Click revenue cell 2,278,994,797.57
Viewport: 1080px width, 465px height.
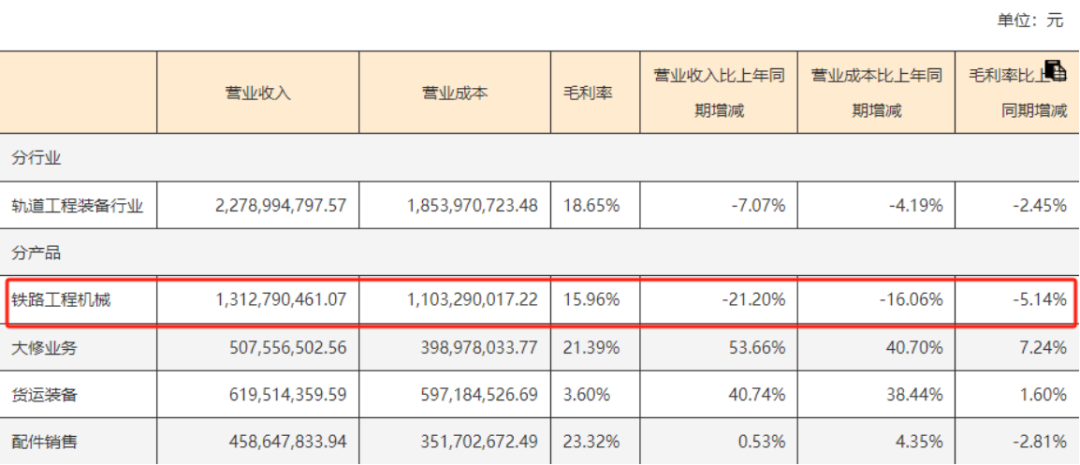coord(280,205)
